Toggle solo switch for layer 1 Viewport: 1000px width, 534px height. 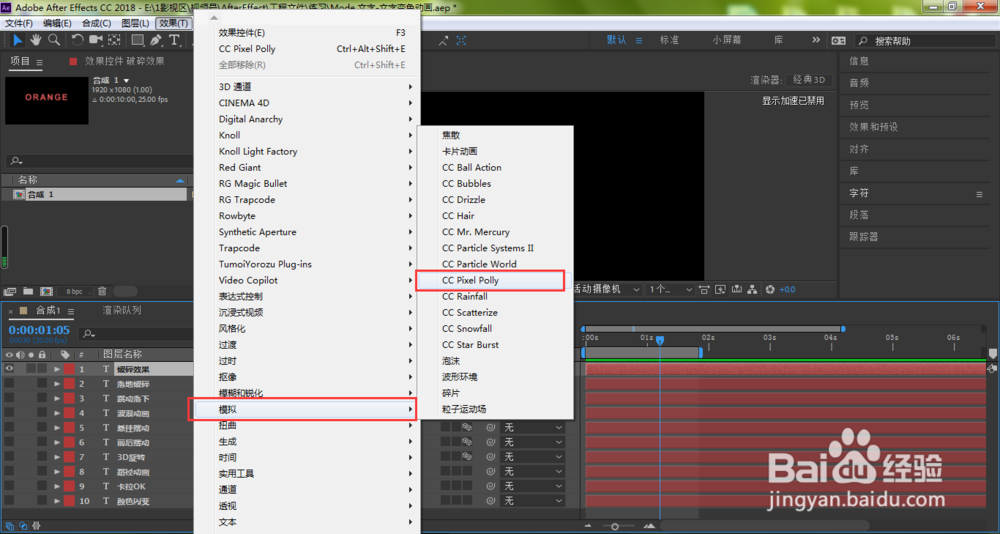click(x=31, y=369)
